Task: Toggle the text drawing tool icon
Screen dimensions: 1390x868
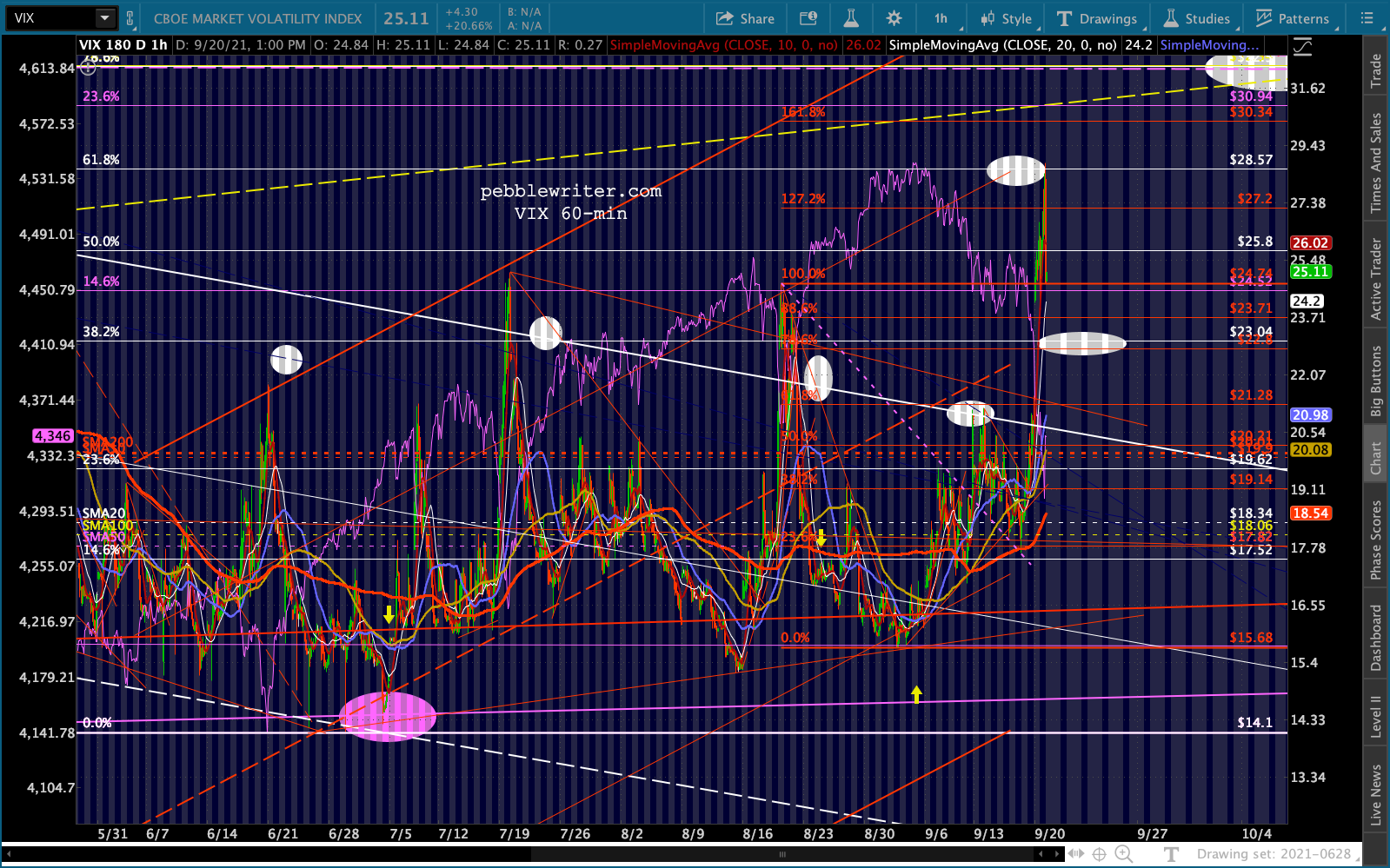Action: point(1172,854)
